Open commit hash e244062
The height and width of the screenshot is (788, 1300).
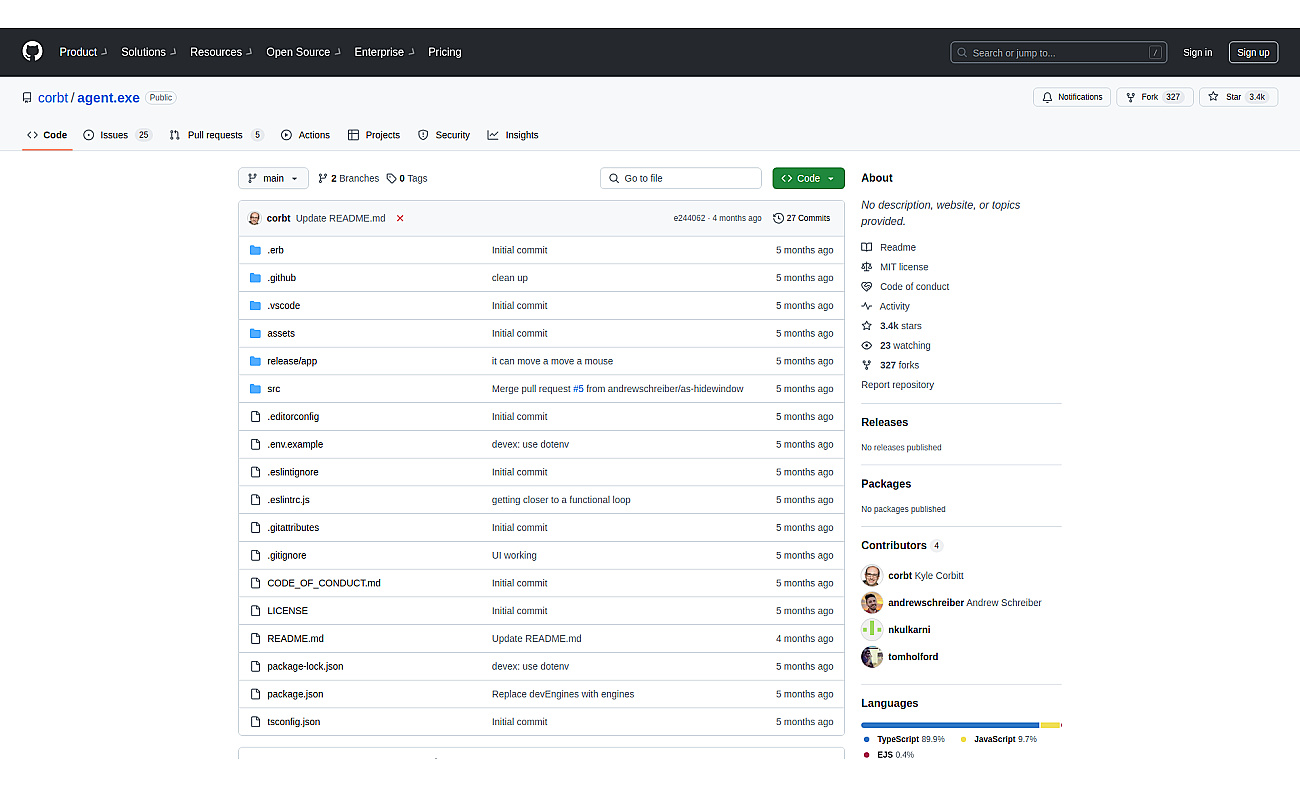coord(689,218)
